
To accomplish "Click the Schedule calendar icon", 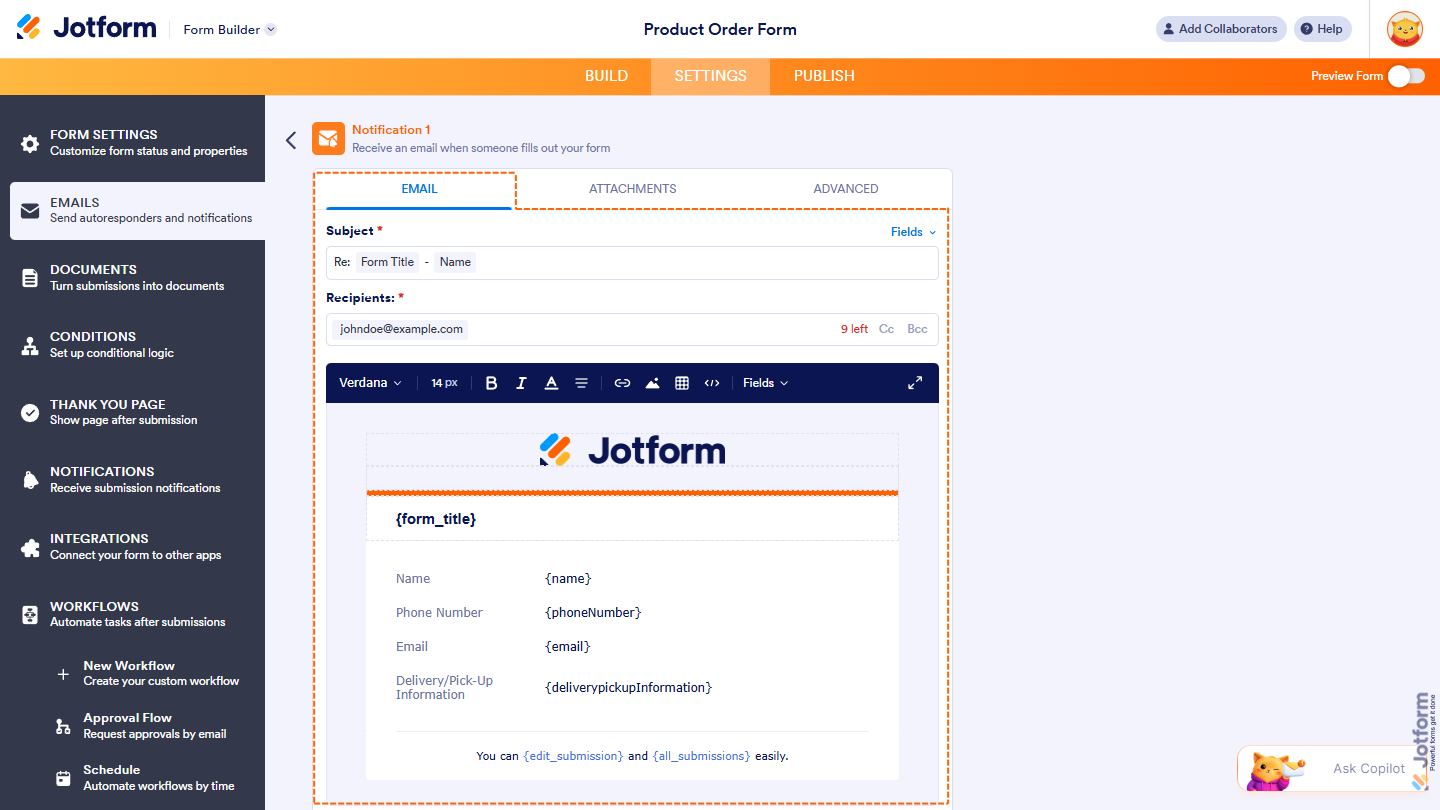I will click(x=63, y=778).
